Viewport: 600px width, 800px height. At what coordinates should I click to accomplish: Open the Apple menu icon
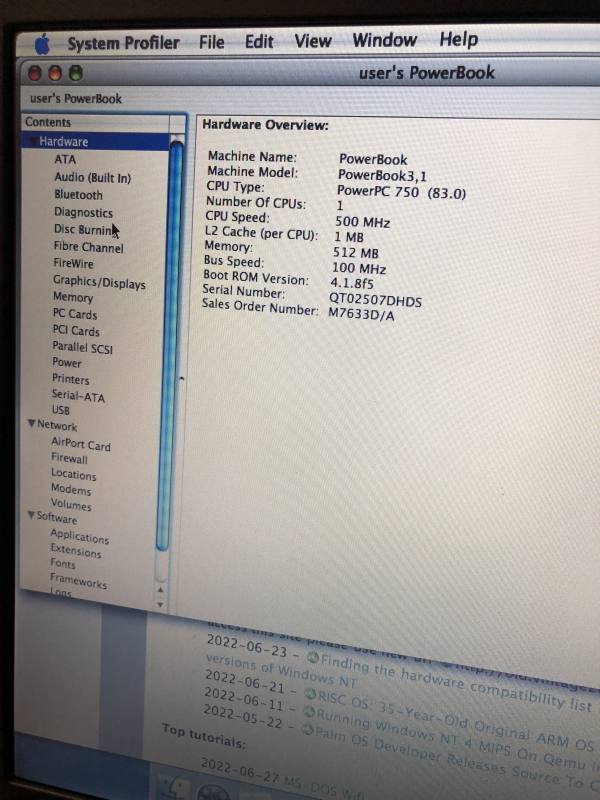pos(43,44)
